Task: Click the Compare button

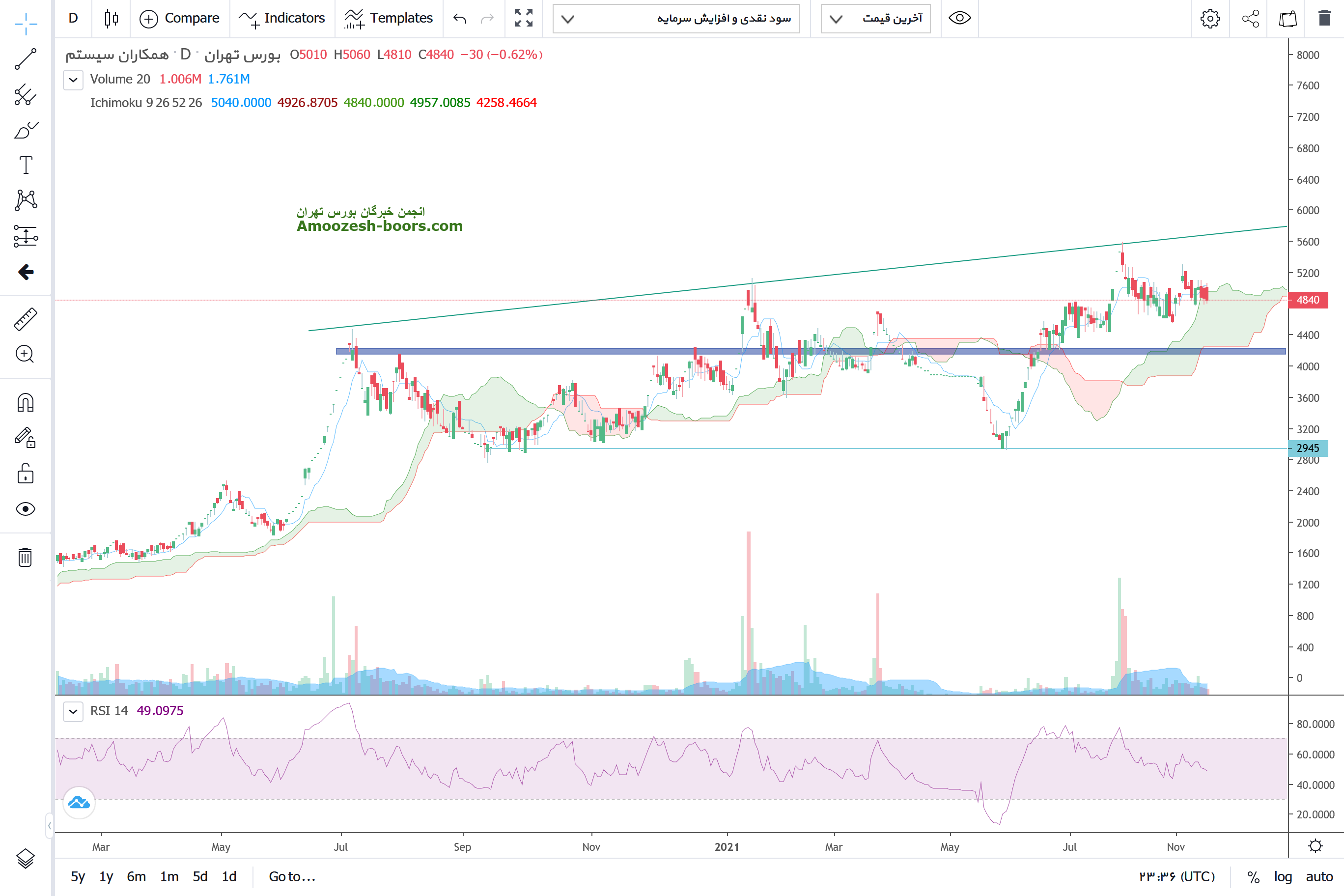Action: (179, 18)
